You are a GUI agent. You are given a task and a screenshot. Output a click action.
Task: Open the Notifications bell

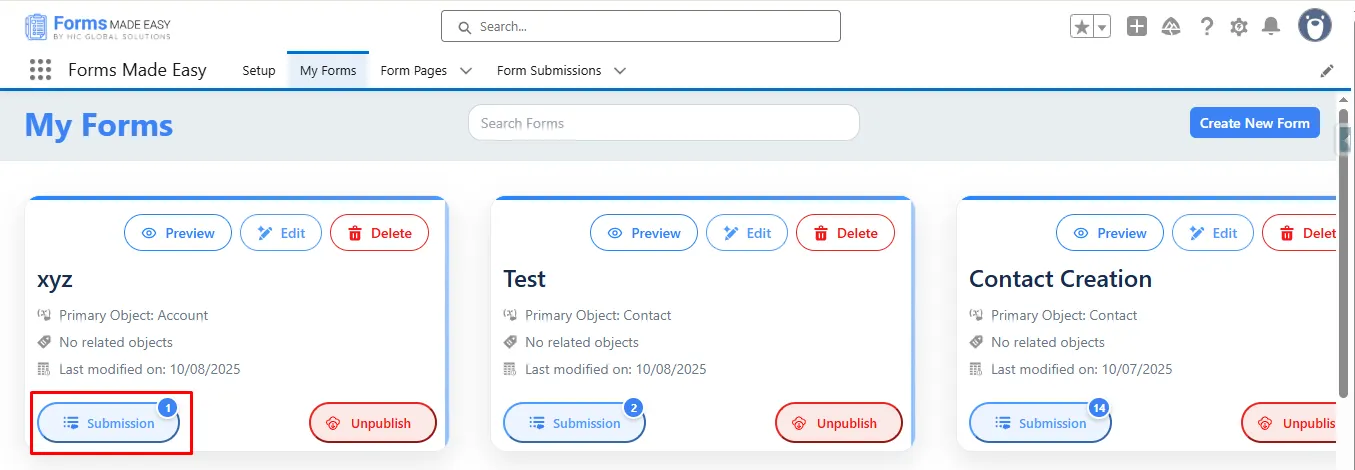[1271, 27]
